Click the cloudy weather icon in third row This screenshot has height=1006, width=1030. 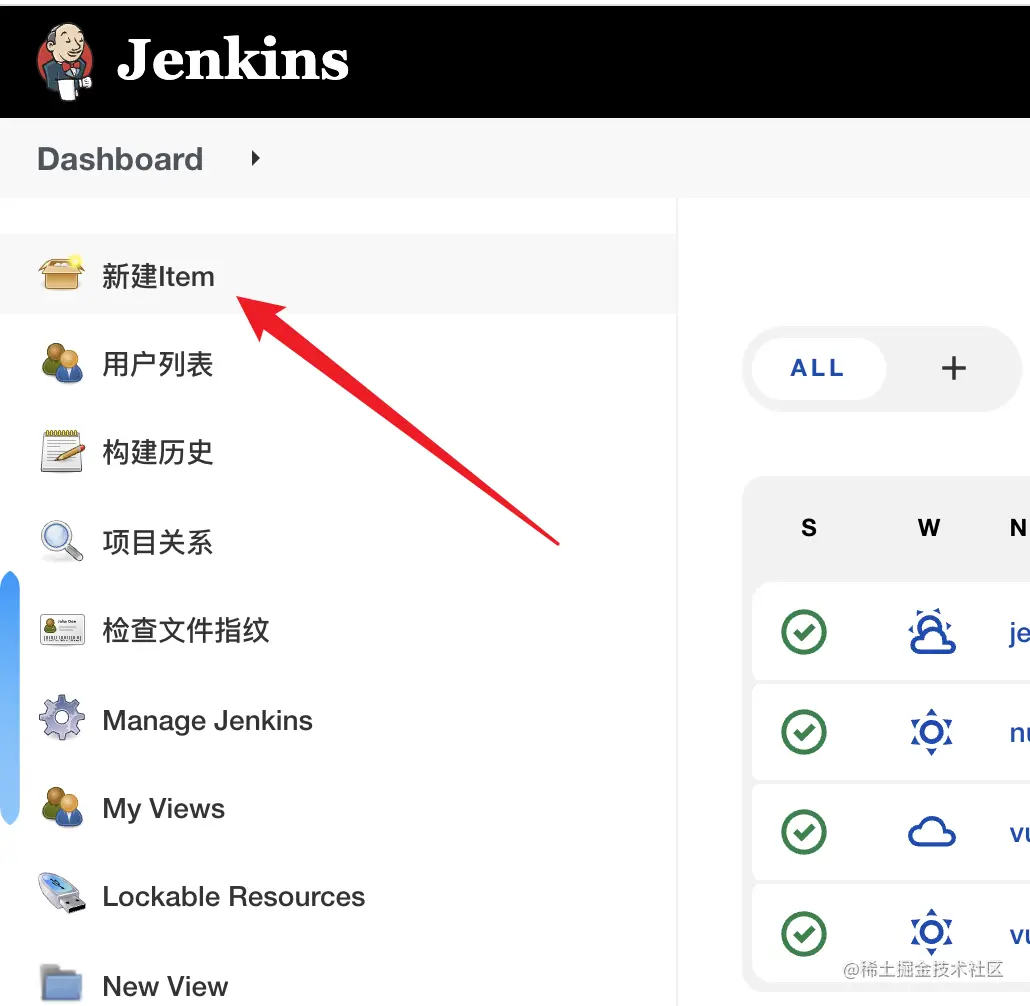(931, 832)
